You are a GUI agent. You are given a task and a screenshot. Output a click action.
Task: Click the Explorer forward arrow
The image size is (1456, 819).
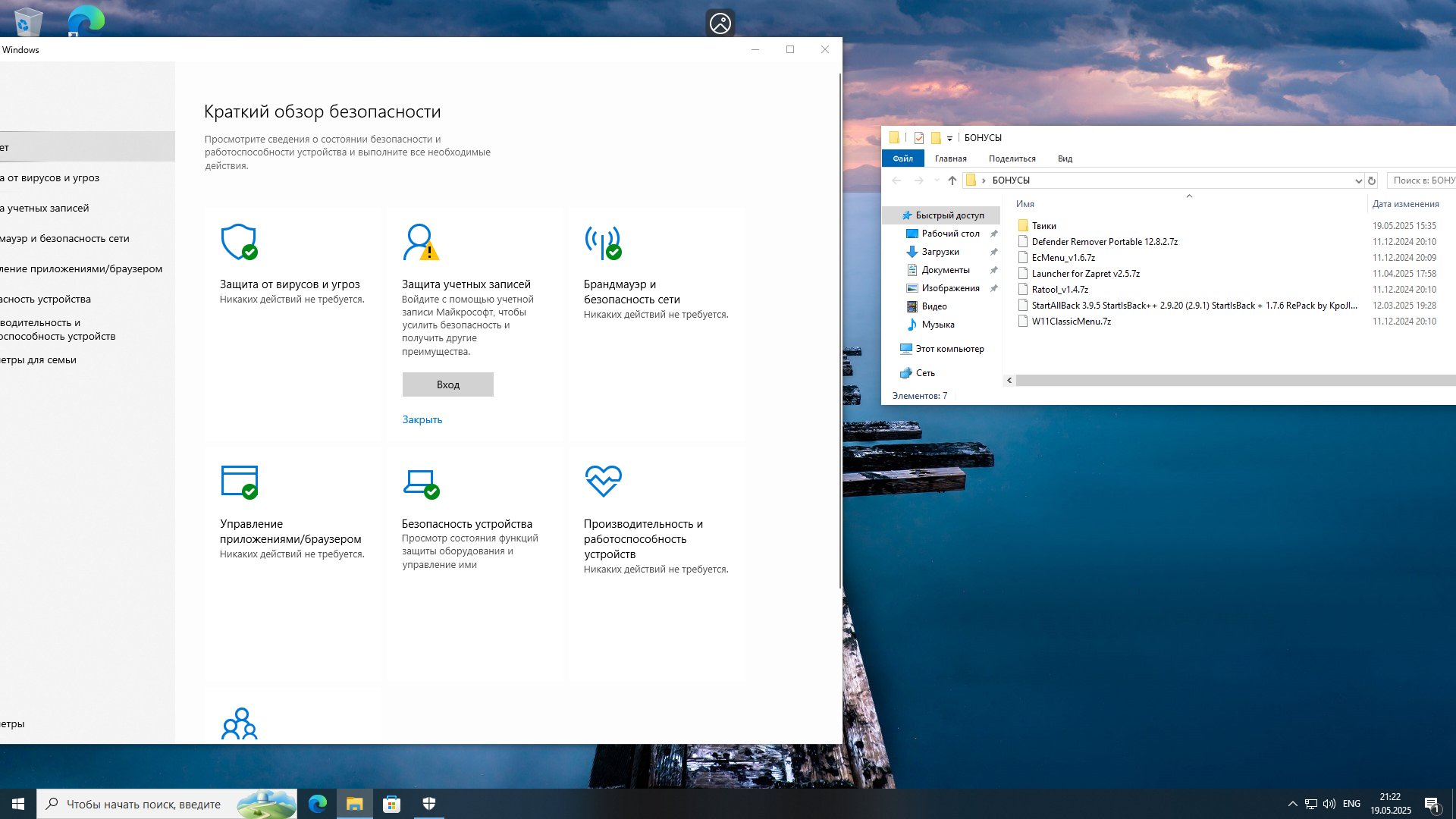[x=918, y=180]
